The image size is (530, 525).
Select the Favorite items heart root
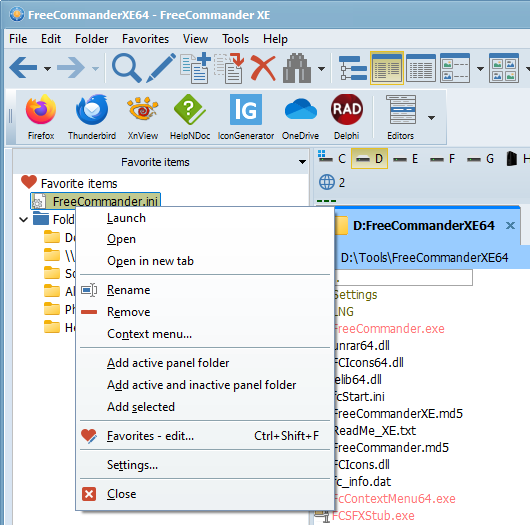(69, 183)
